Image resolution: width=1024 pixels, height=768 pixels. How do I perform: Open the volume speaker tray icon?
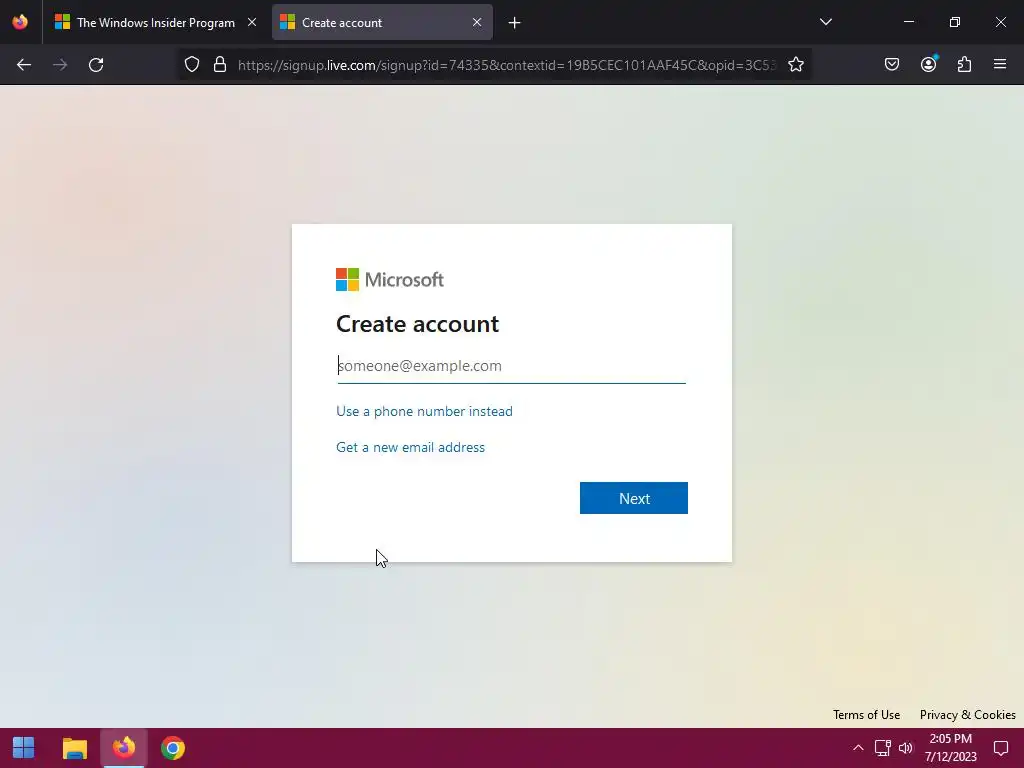tap(906, 748)
